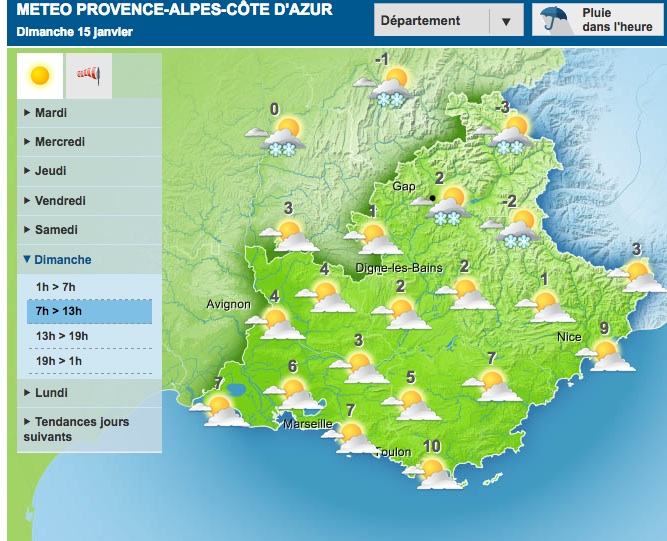The height and width of the screenshot is (541, 667).
Task: Expand the Mercredi forecast
Action: [89, 142]
